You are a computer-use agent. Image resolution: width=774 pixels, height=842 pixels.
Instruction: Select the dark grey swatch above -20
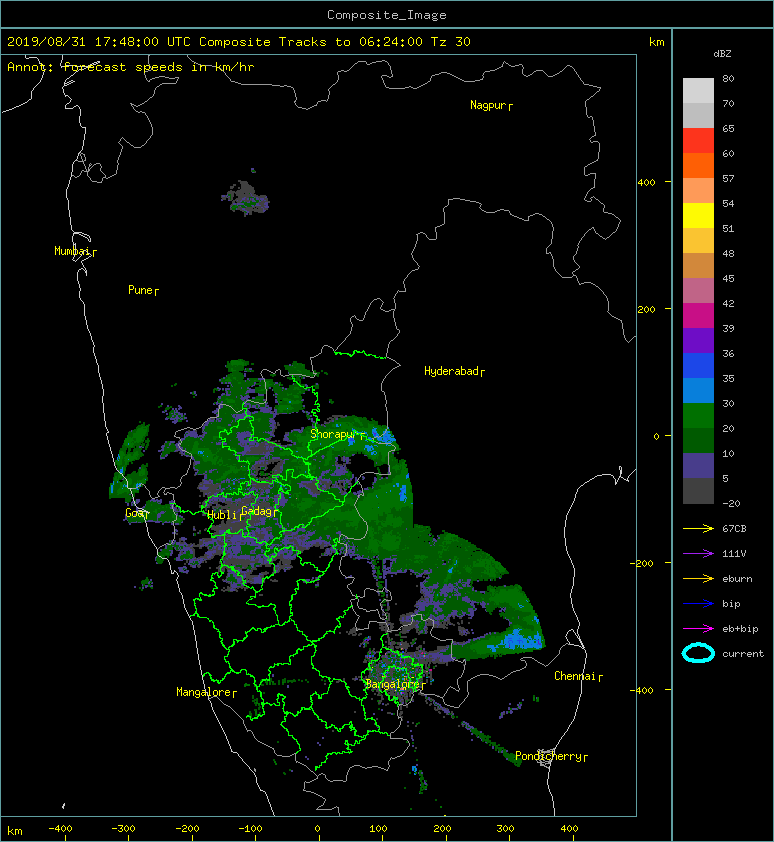coord(698,491)
